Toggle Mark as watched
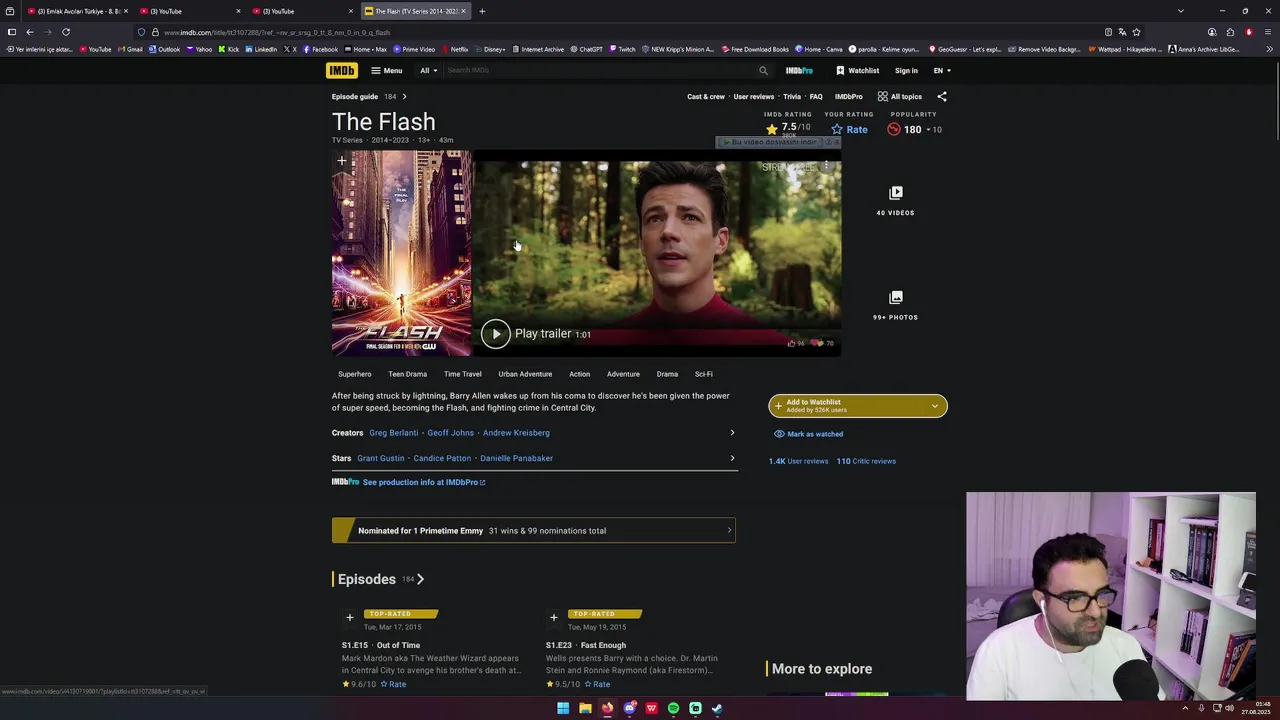1280x720 pixels. pyautogui.click(x=809, y=434)
